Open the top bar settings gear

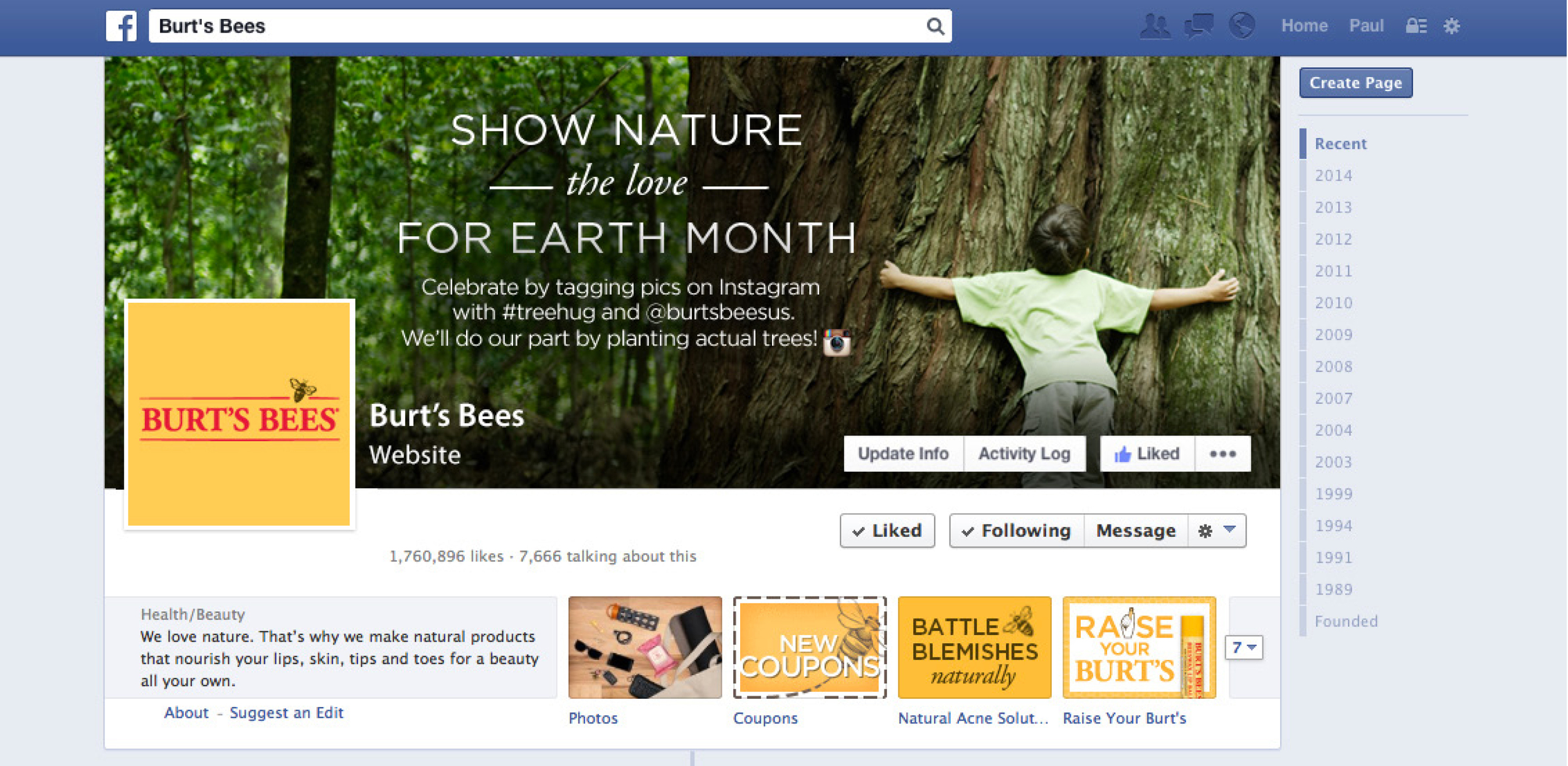click(x=1451, y=26)
